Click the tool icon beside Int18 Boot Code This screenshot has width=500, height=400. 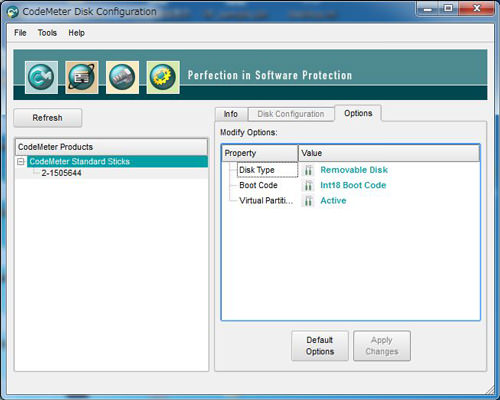(x=308, y=185)
